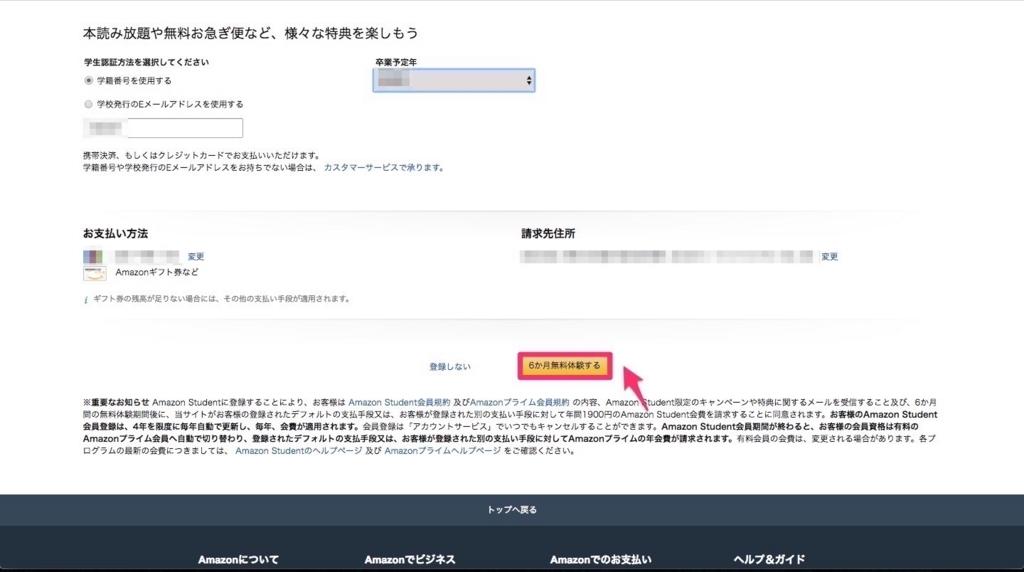
Task: Click 変更 next to payment method
Action: tap(196, 257)
